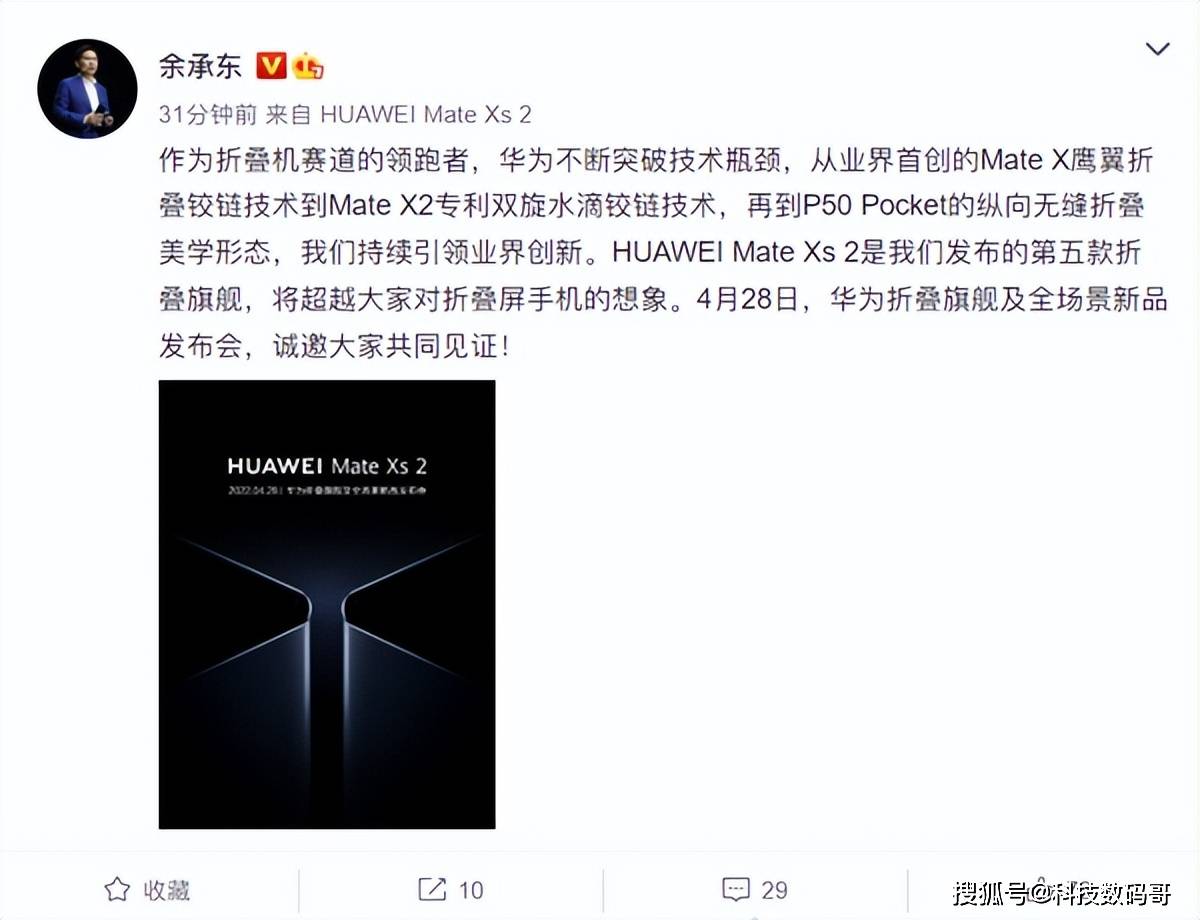Screen dimensions: 1200x920
Task: Select the 收藏 label text
Action: tap(165, 888)
